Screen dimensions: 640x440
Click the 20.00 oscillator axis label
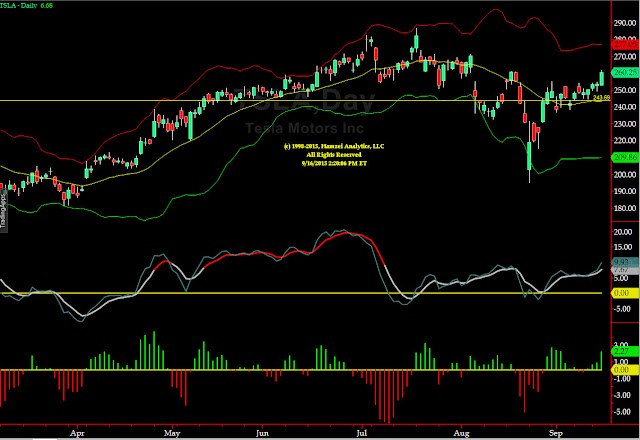[623, 232]
